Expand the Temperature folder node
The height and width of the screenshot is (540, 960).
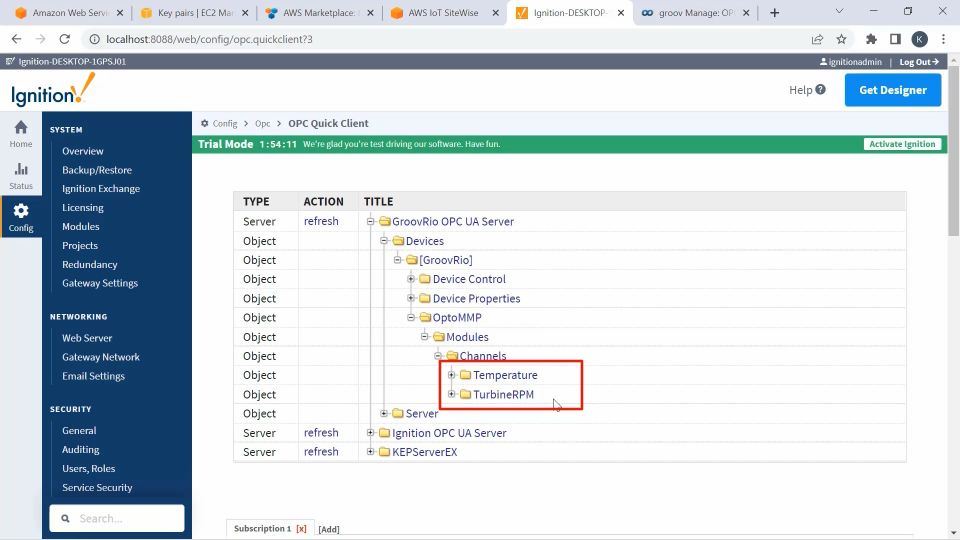click(451, 375)
